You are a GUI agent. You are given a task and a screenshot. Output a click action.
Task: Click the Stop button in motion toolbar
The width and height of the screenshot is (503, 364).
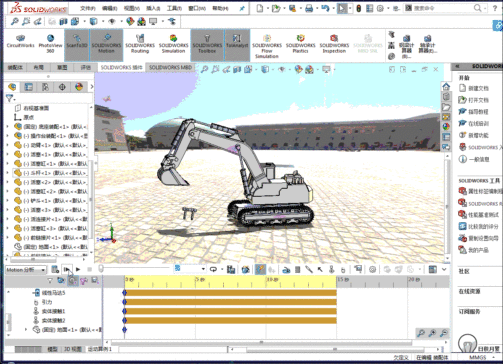click(x=89, y=269)
